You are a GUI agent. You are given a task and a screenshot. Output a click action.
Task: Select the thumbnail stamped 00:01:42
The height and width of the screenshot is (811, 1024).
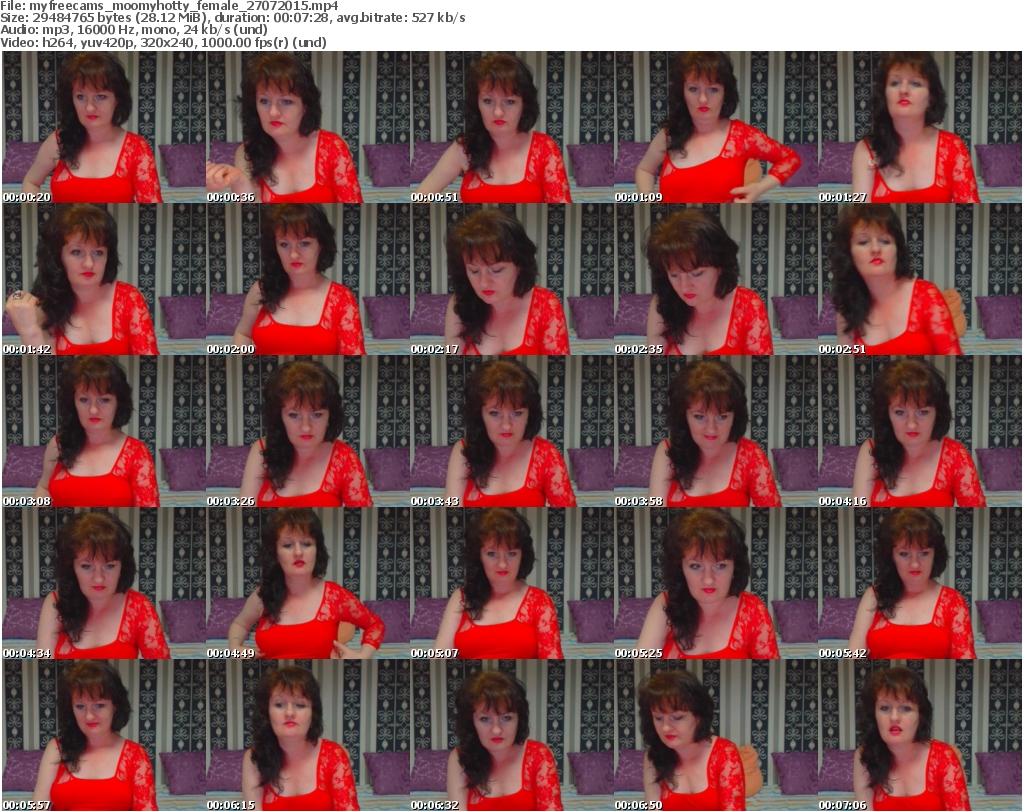(x=104, y=279)
